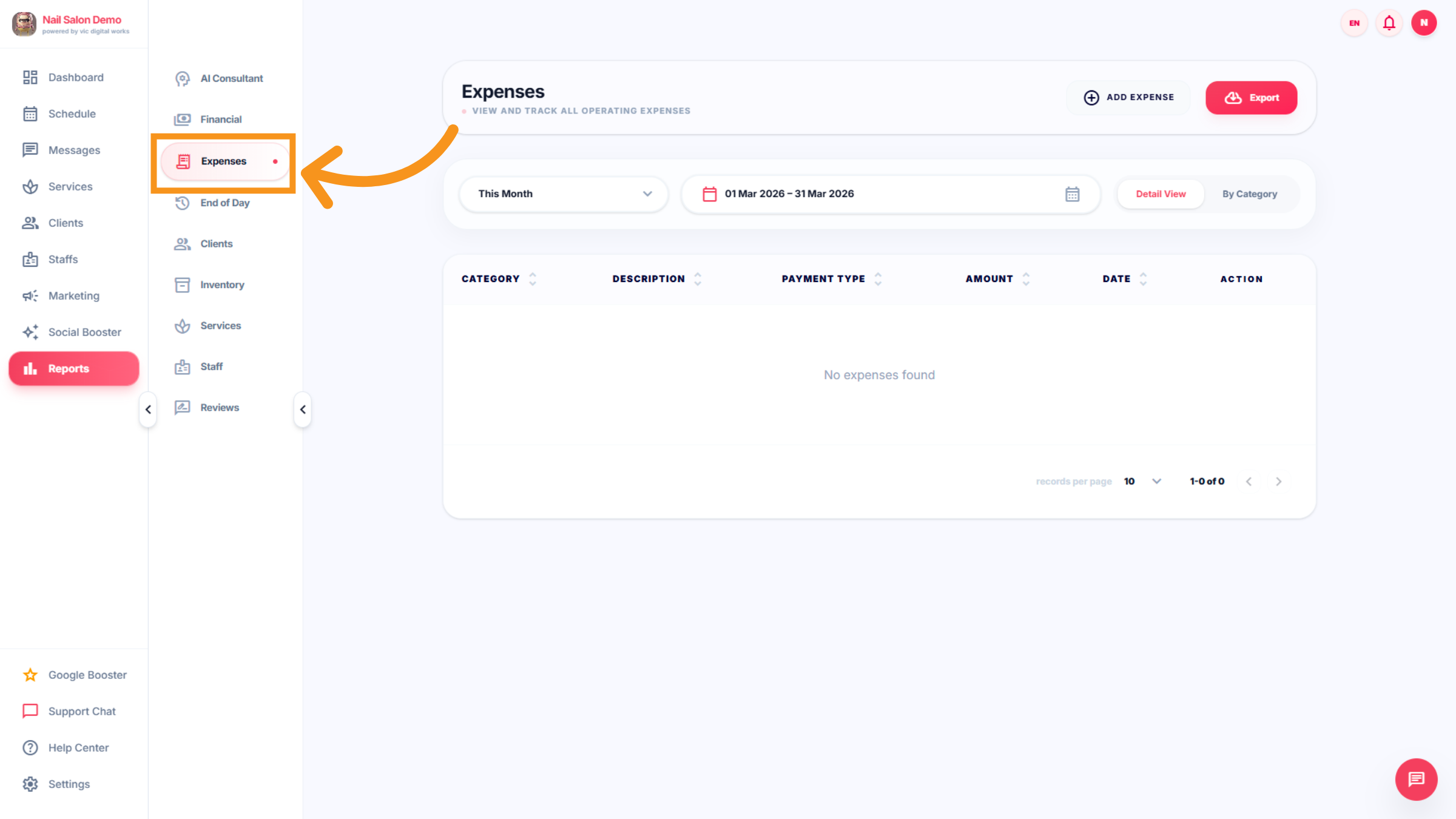Click the calendar picker icon in date field
This screenshot has height=819, width=1456.
point(1072,194)
